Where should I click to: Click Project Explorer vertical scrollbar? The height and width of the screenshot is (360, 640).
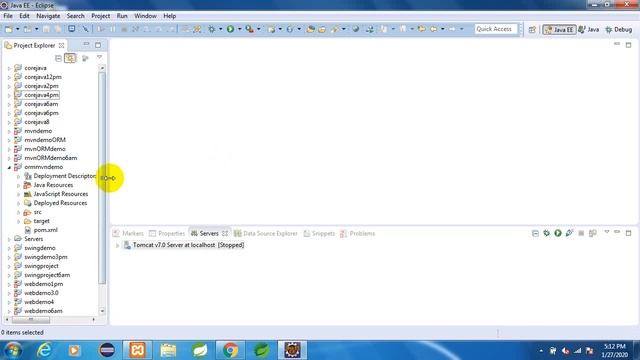102,179
